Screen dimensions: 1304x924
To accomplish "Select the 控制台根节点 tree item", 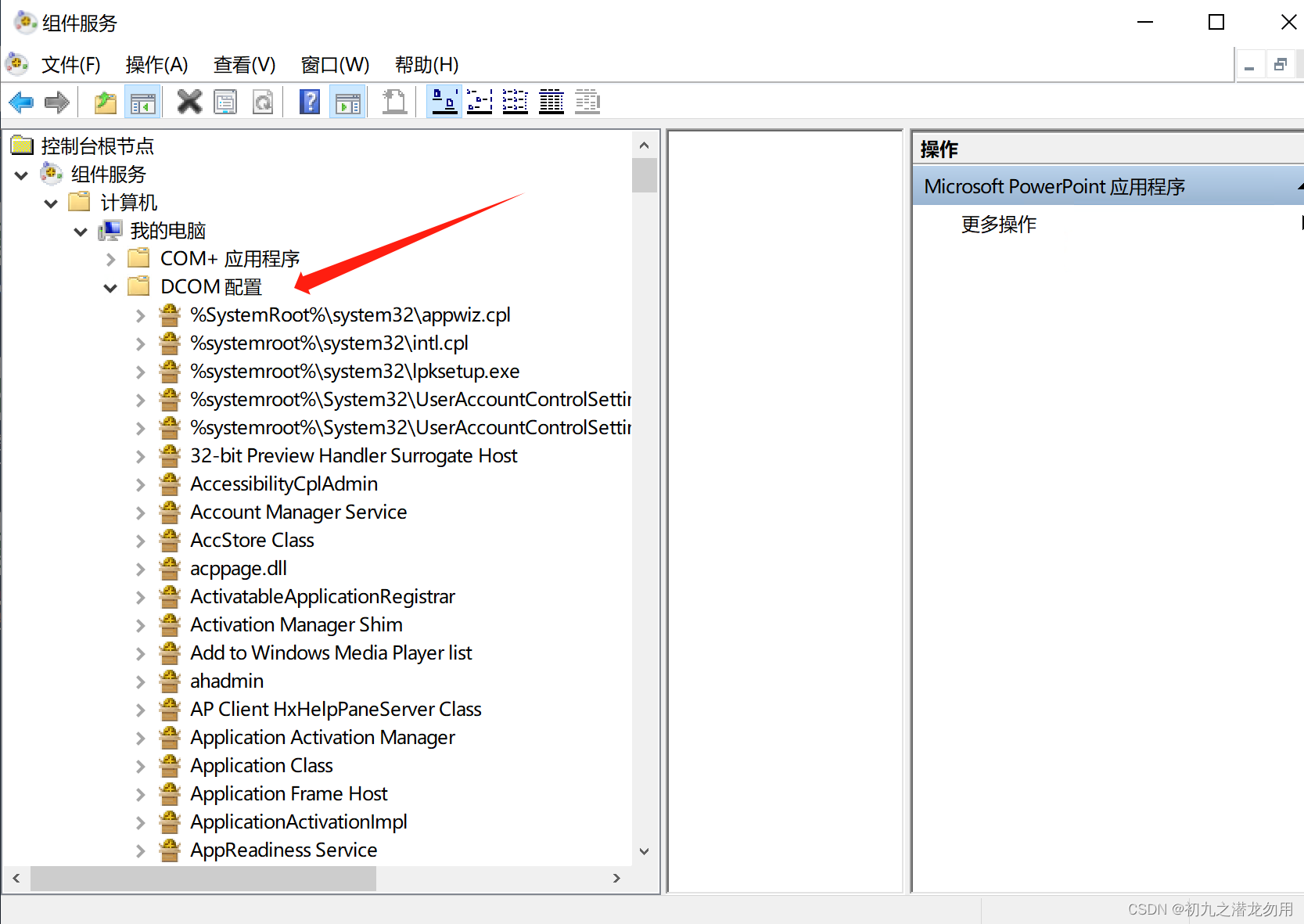I will coord(97,146).
